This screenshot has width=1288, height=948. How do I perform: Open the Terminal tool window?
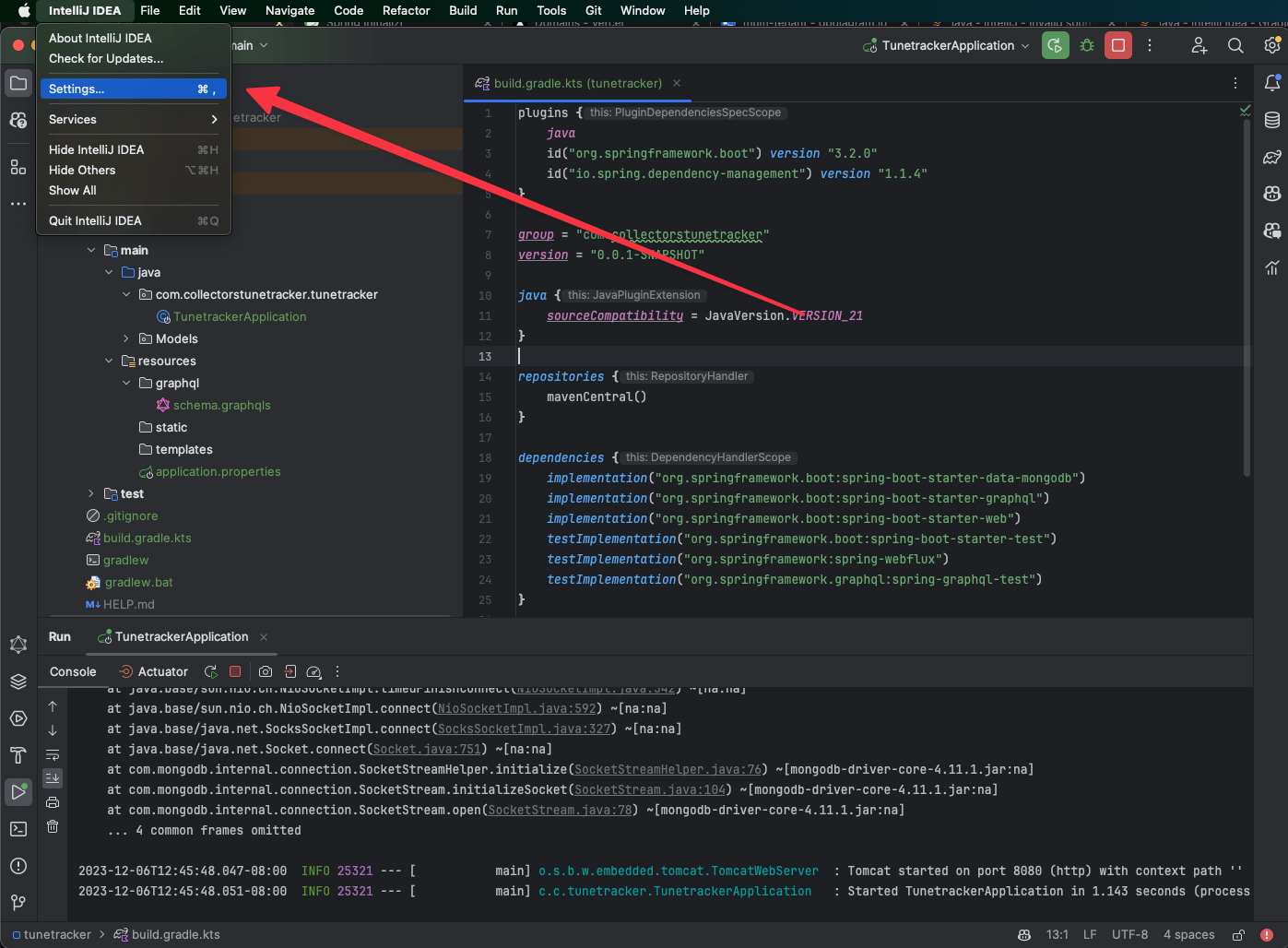click(18, 829)
